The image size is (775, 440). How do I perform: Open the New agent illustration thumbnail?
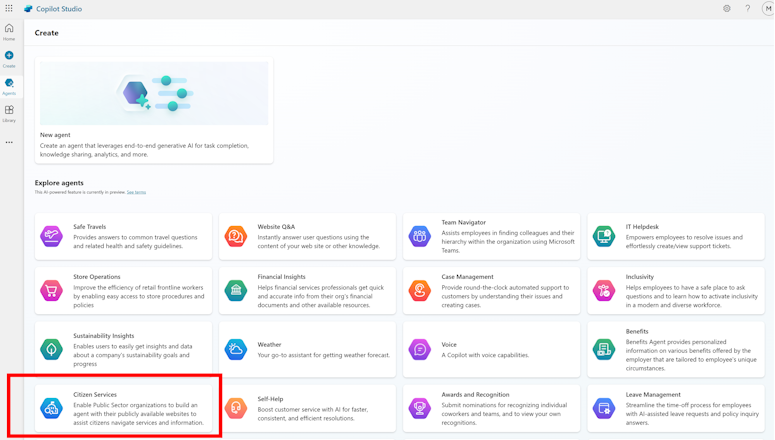154,93
